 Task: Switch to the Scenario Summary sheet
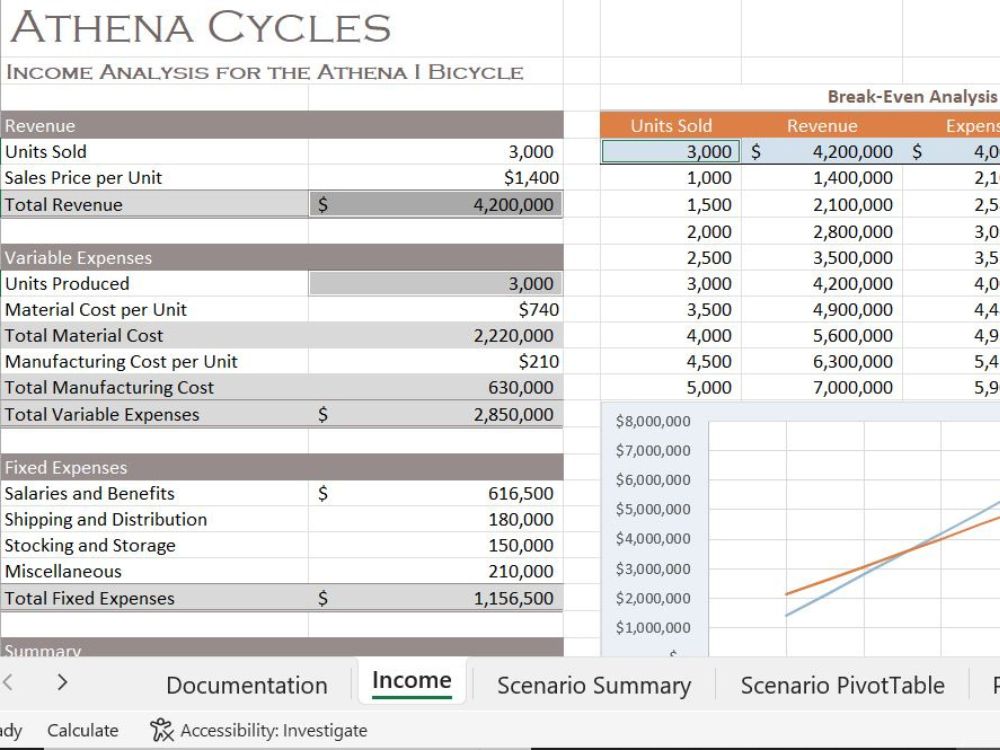594,685
